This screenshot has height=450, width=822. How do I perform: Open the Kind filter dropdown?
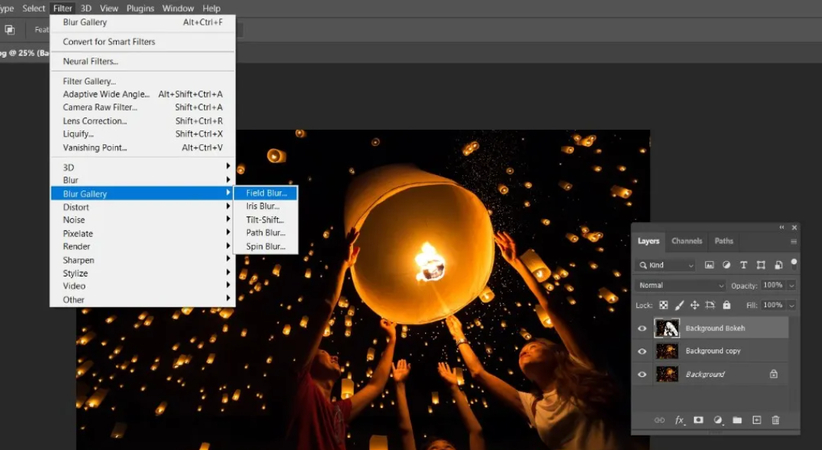pos(666,265)
